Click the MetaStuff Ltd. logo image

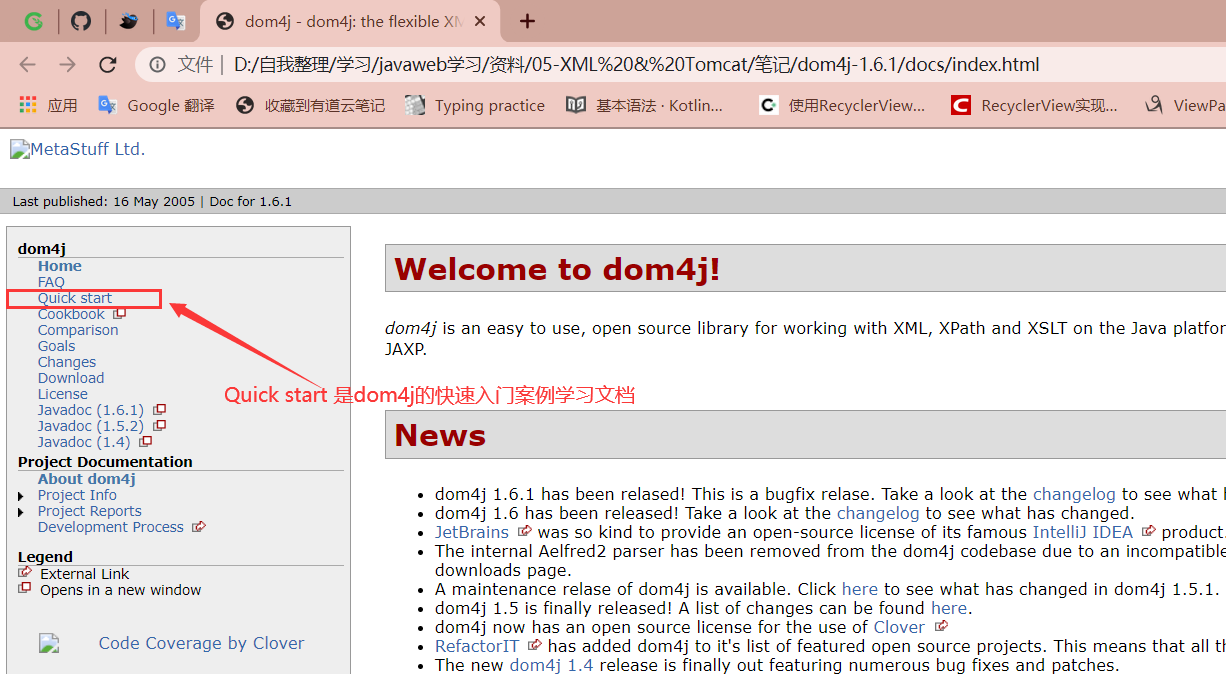tap(78, 150)
